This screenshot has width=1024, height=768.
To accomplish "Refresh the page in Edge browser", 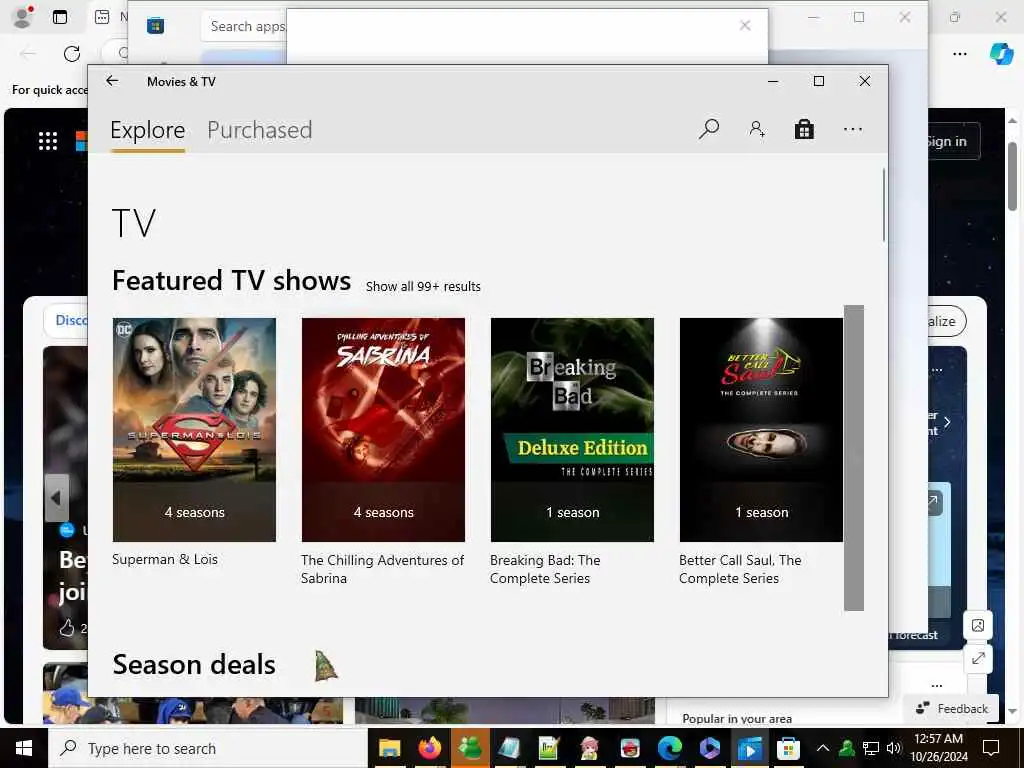I will click(x=72, y=54).
